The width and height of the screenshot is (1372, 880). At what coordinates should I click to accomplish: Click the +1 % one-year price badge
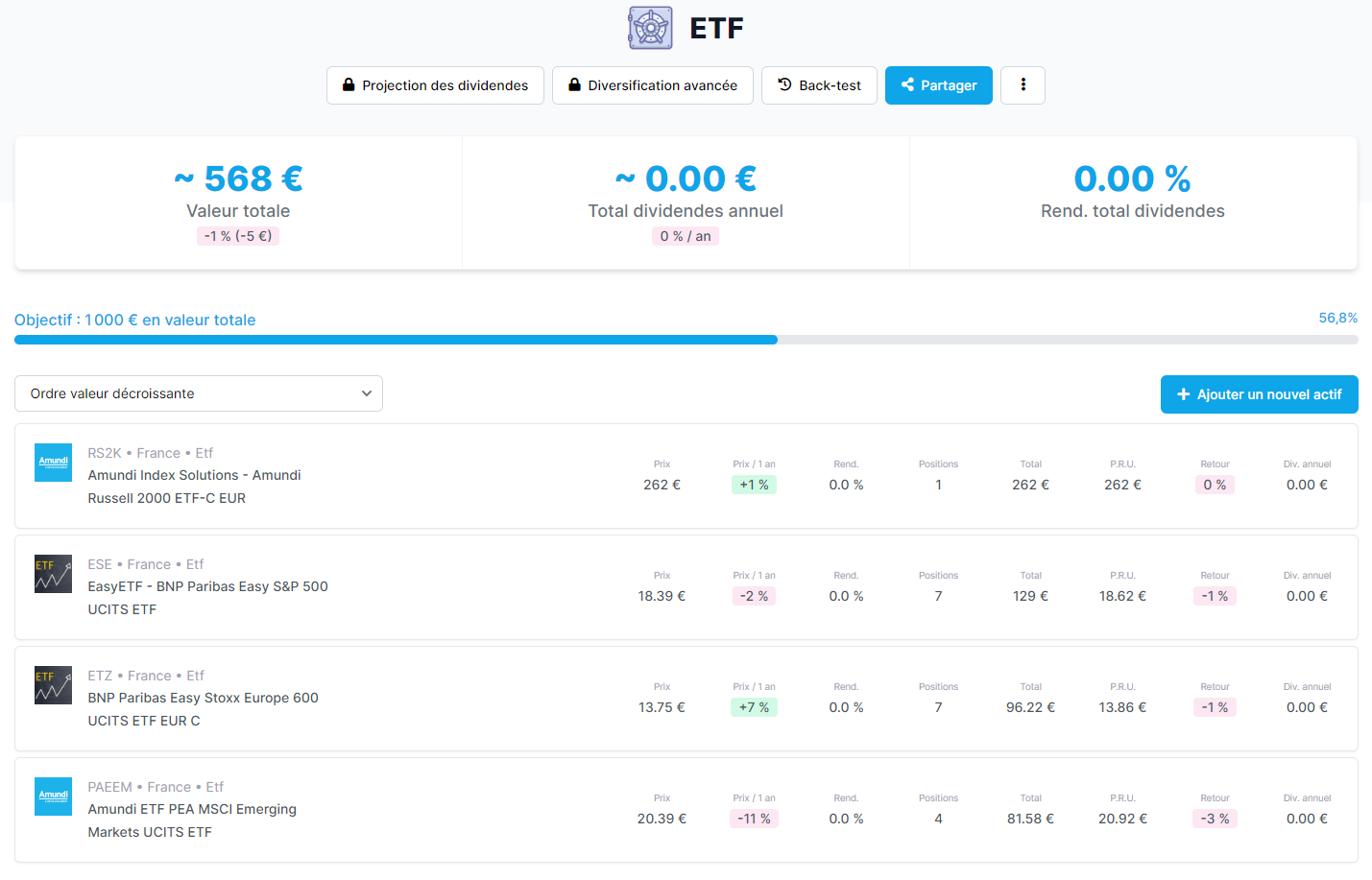point(754,485)
